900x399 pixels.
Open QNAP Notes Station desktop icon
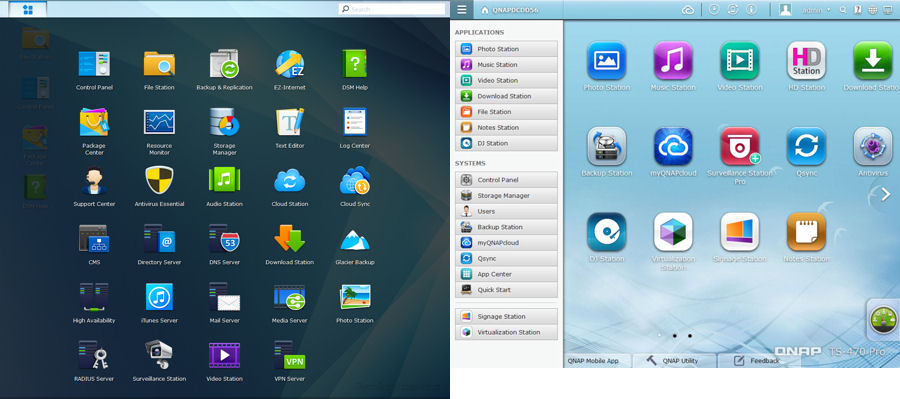(x=806, y=232)
